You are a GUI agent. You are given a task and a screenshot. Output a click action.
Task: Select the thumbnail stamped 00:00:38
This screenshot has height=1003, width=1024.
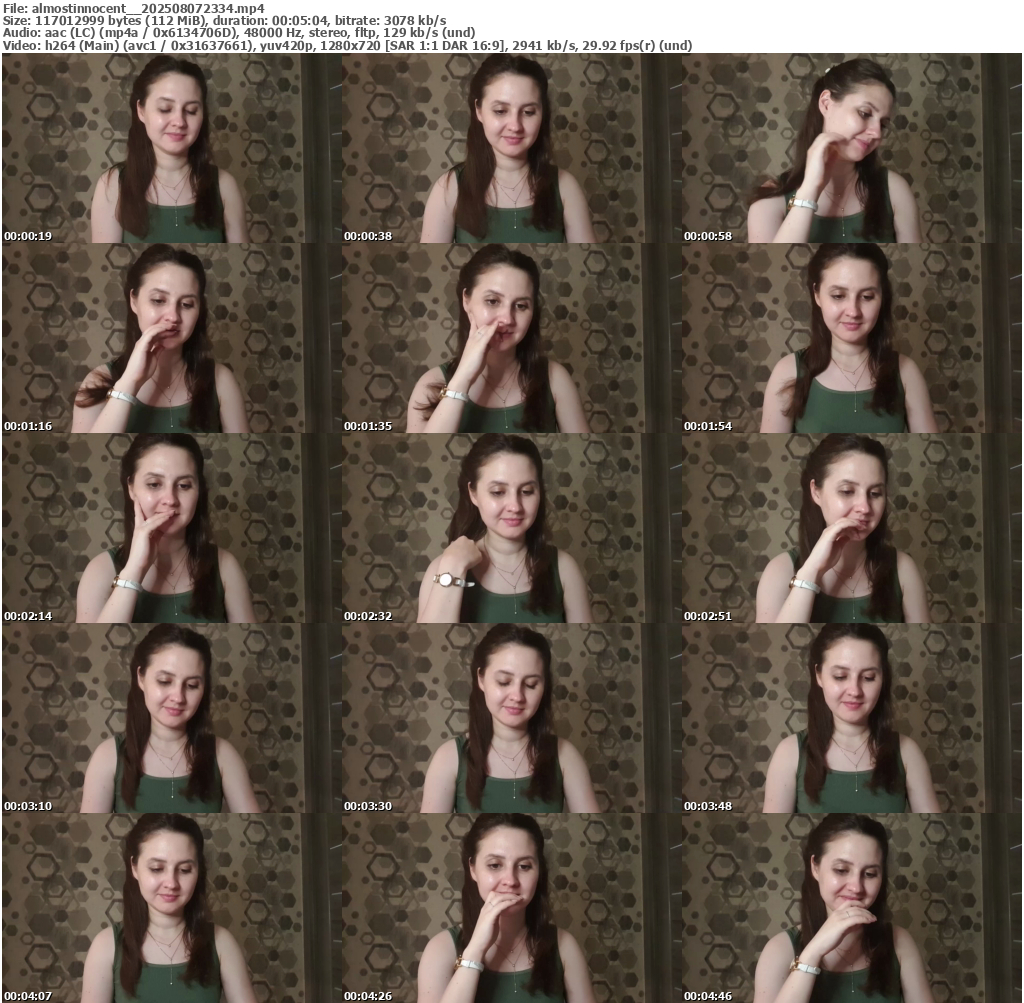(511, 148)
